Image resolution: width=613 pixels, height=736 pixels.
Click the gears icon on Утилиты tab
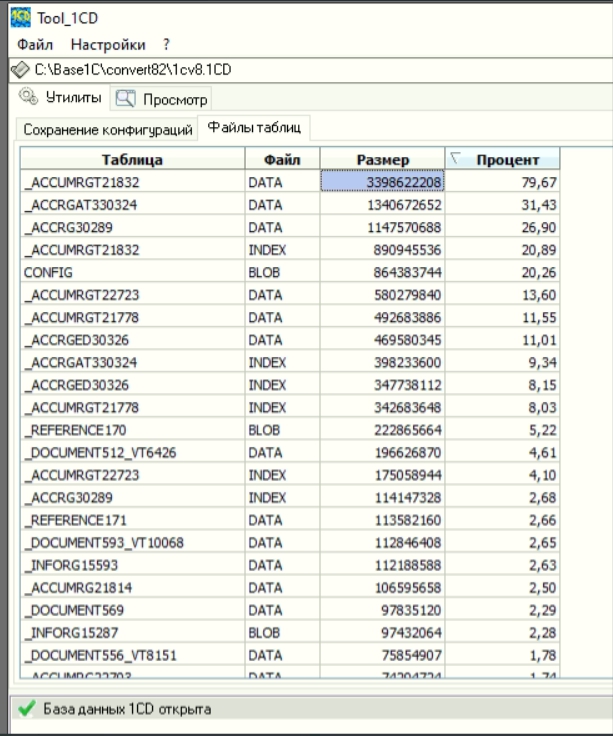(x=28, y=98)
